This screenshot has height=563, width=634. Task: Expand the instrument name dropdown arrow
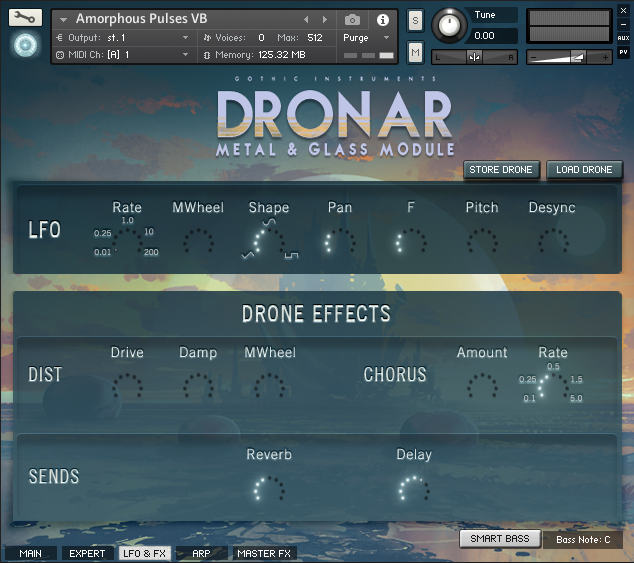(63, 19)
